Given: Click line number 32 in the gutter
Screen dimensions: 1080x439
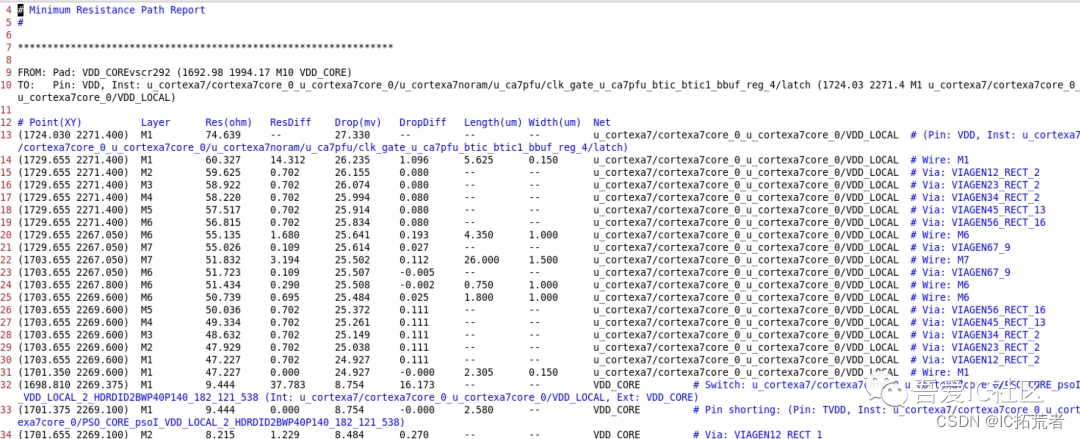Looking at the screenshot, I should 6,384.
